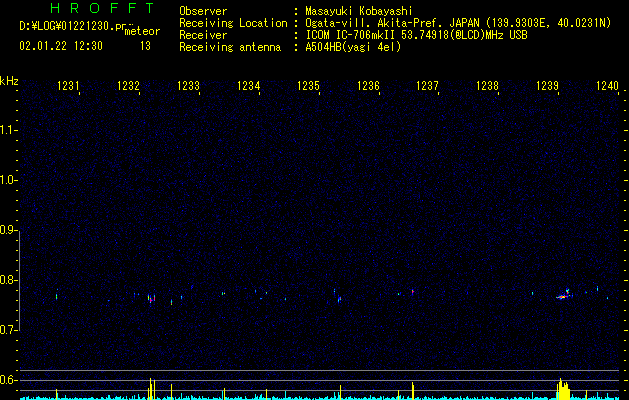The width and height of the screenshot is (629, 400).
Task: Click the 1240 time marker
Action: [x=607, y=85]
